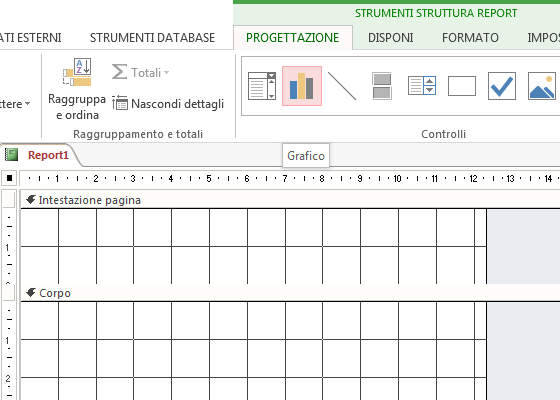The height and width of the screenshot is (400, 560).
Task: Click the report selector square at ruler corner
Action: [x=9, y=178]
